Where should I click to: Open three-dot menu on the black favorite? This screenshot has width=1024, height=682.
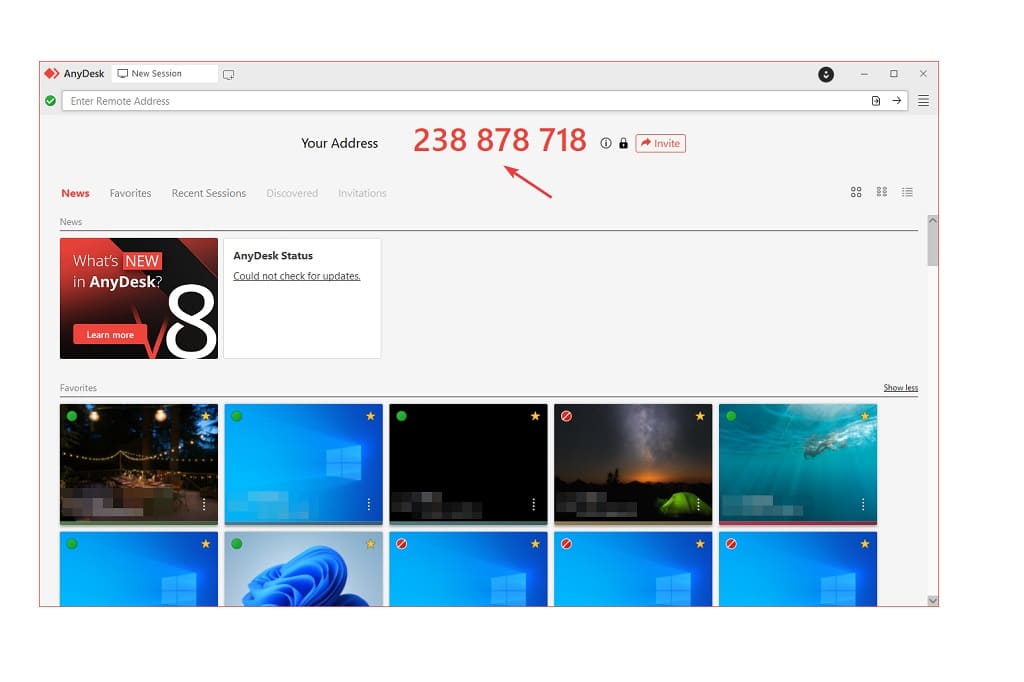pos(534,504)
